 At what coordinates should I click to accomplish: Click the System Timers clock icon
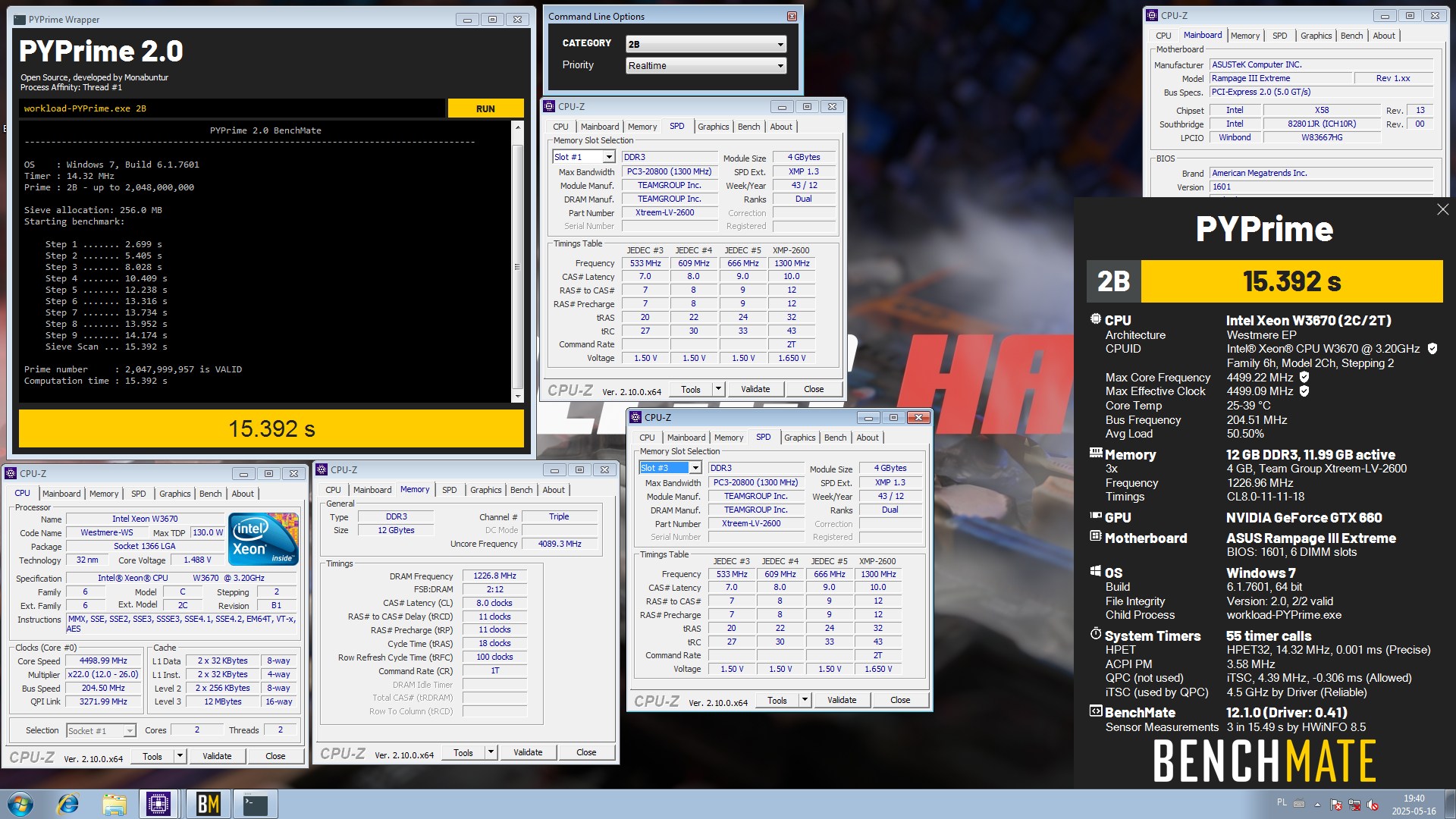(x=1095, y=634)
